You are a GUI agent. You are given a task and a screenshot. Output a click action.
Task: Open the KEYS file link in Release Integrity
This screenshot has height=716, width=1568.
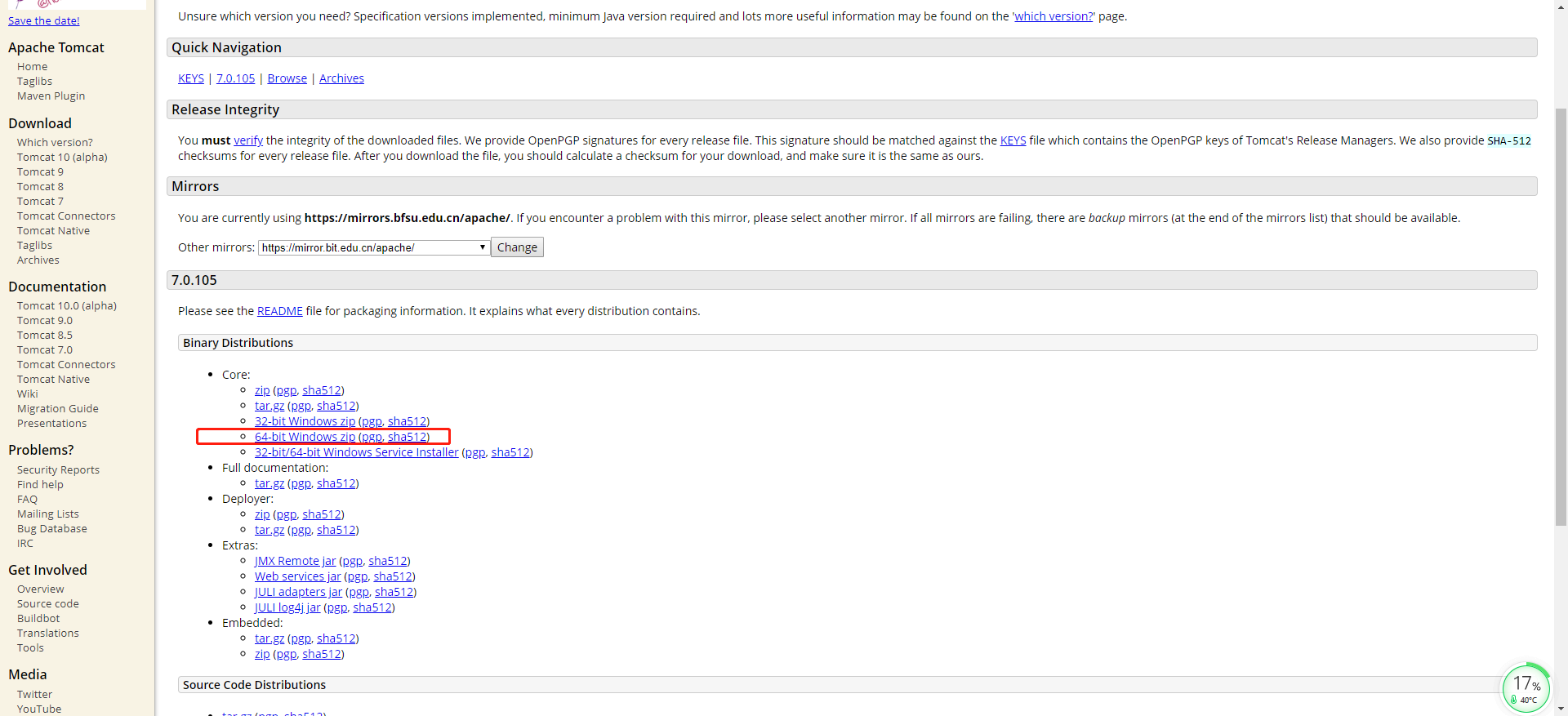click(1013, 140)
